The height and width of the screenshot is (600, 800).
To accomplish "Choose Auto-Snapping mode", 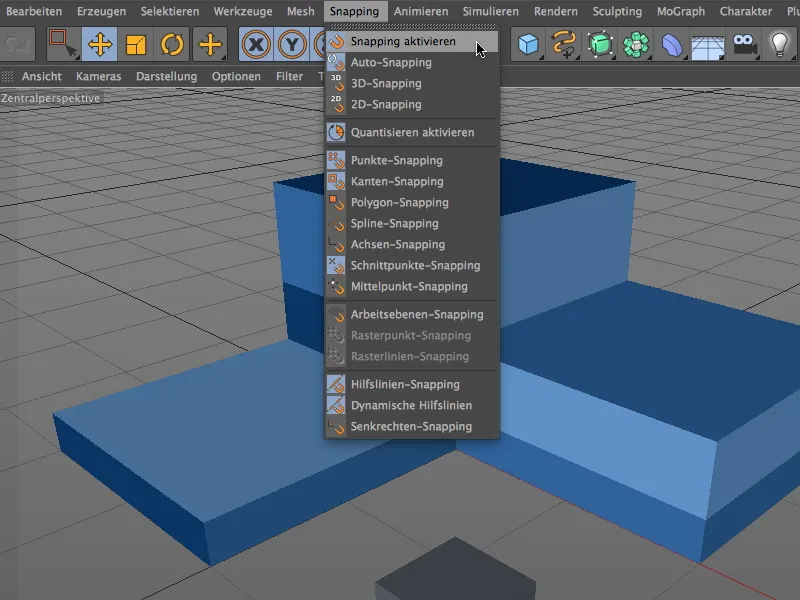I will tap(391, 63).
